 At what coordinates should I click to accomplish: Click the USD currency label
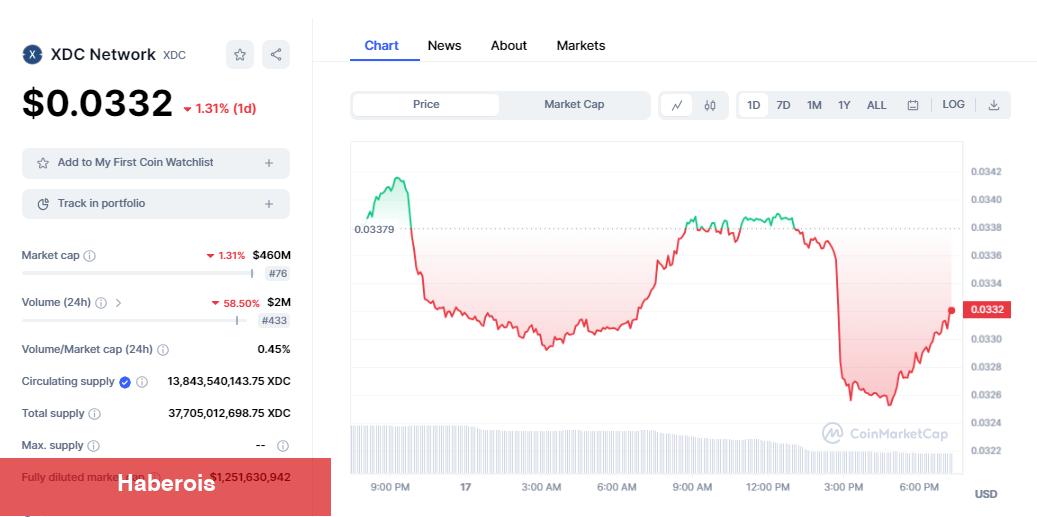985,494
